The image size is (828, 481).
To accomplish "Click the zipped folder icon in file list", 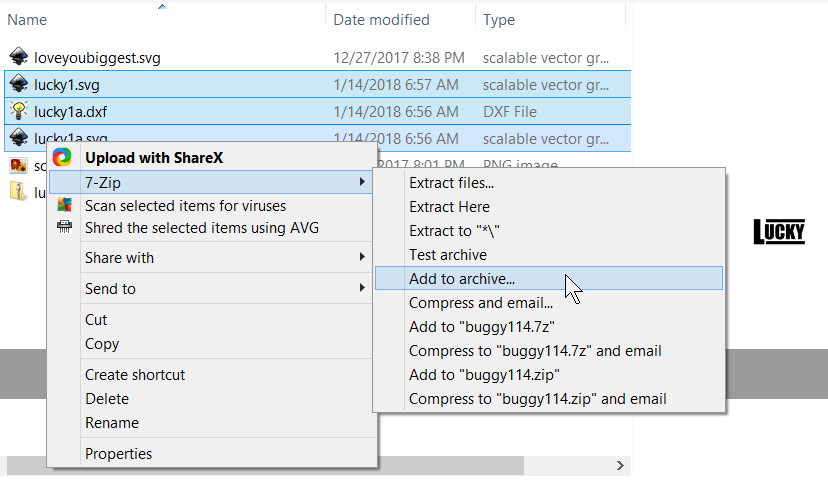I will [18, 191].
